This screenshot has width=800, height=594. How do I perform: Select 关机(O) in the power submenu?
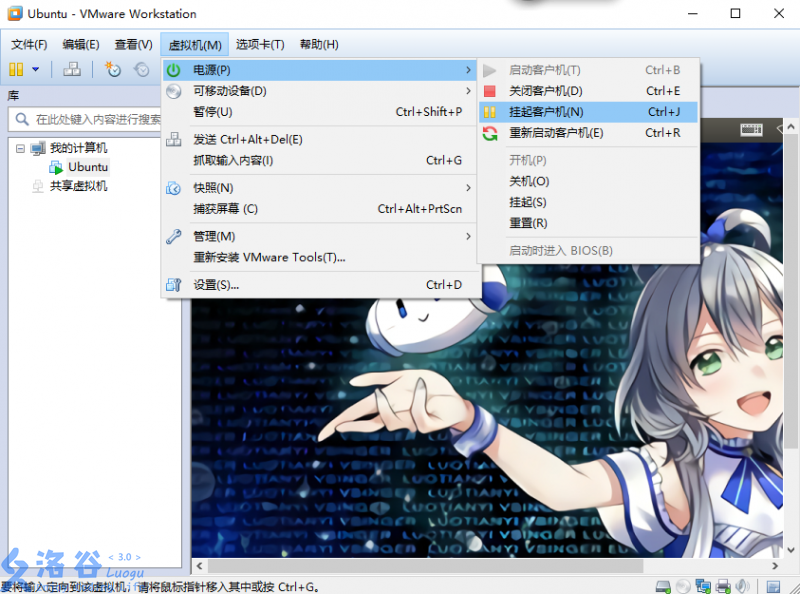[588, 181]
